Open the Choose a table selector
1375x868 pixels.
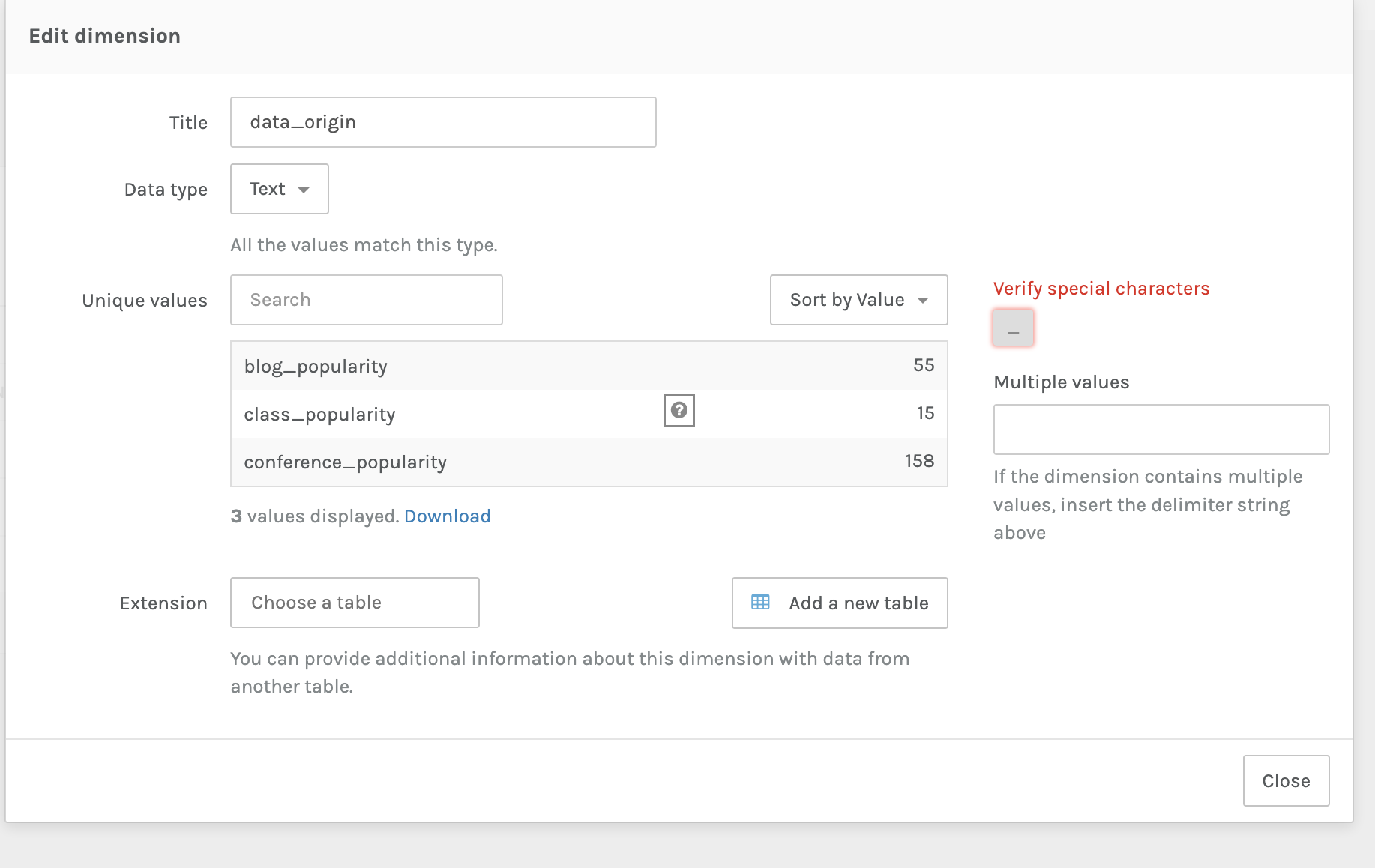[355, 603]
